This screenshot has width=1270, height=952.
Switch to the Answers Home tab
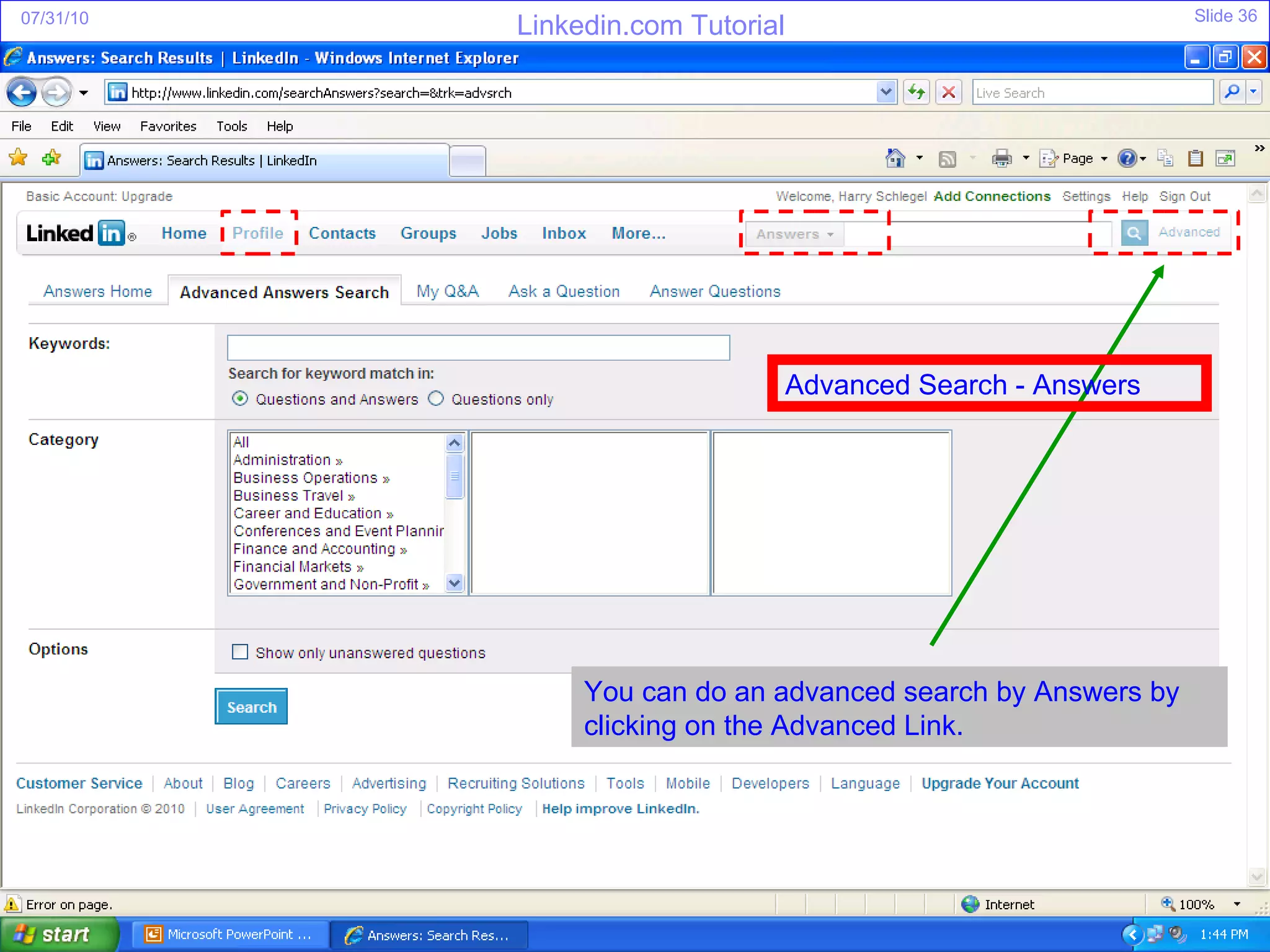pos(97,291)
